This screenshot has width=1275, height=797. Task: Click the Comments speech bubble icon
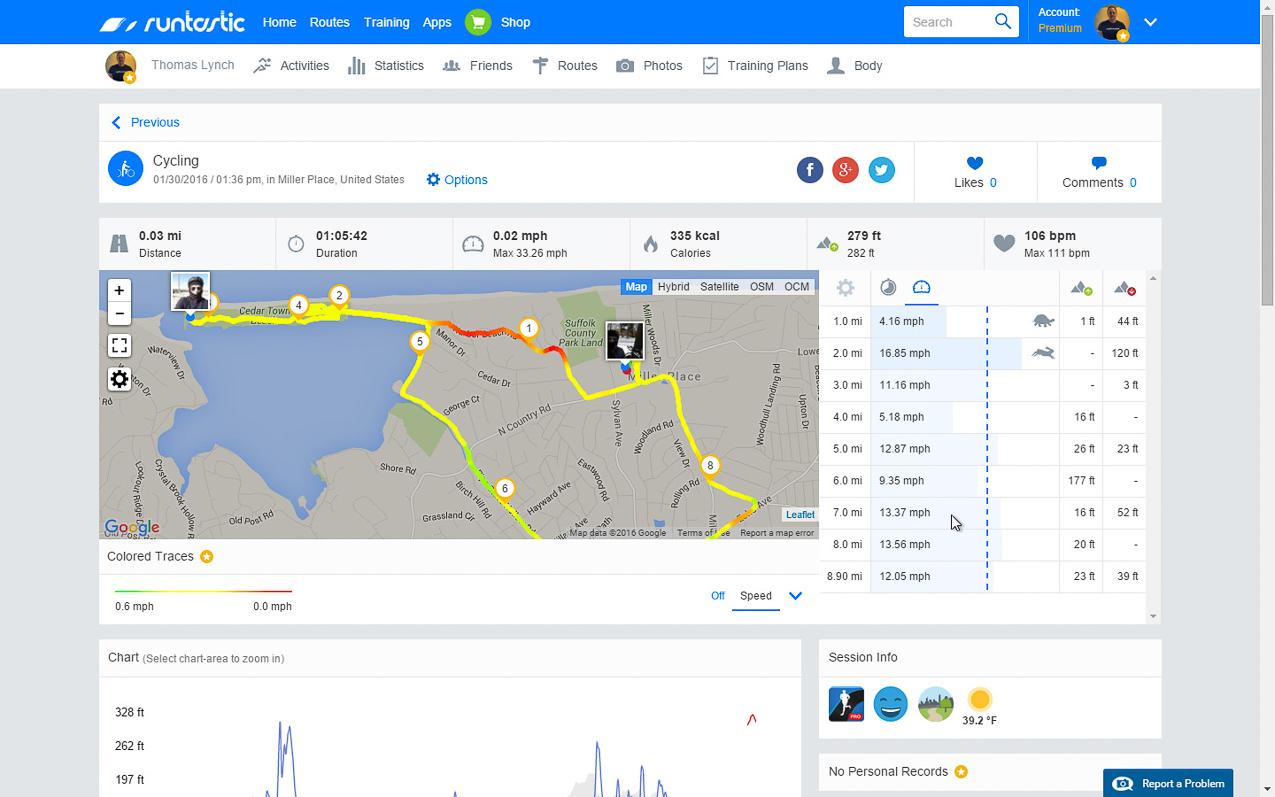tap(1099, 163)
